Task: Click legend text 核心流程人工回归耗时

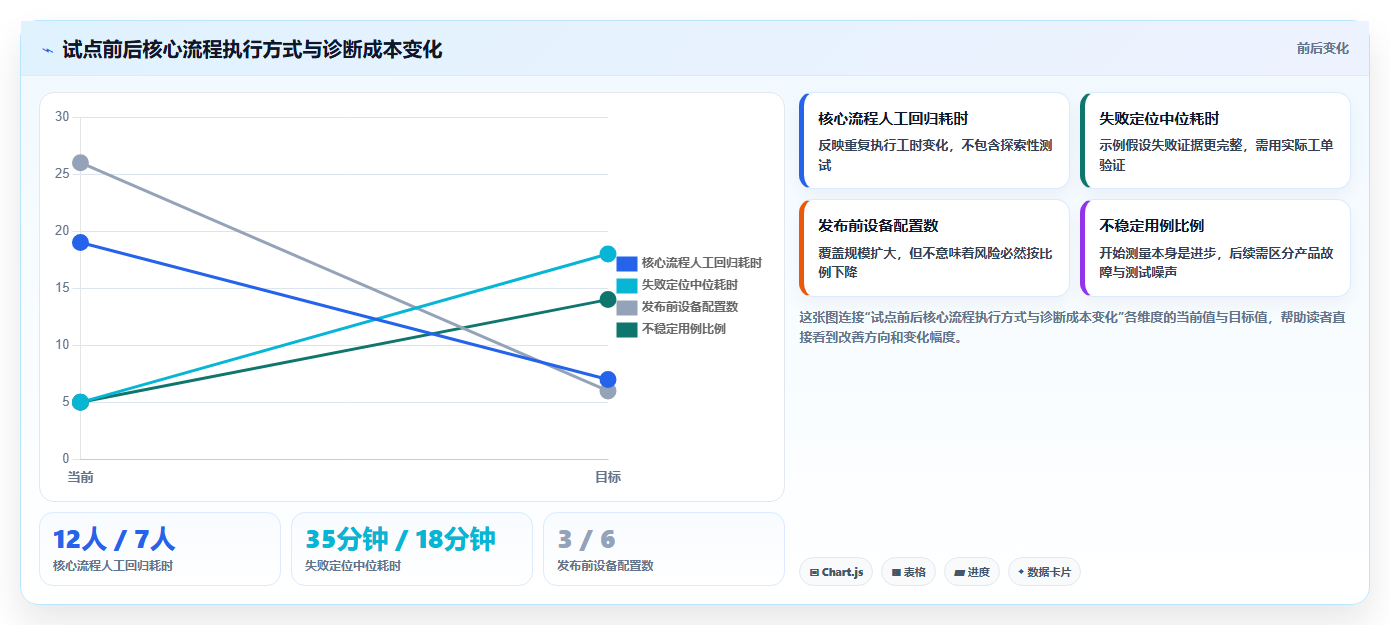Action: 702,263
